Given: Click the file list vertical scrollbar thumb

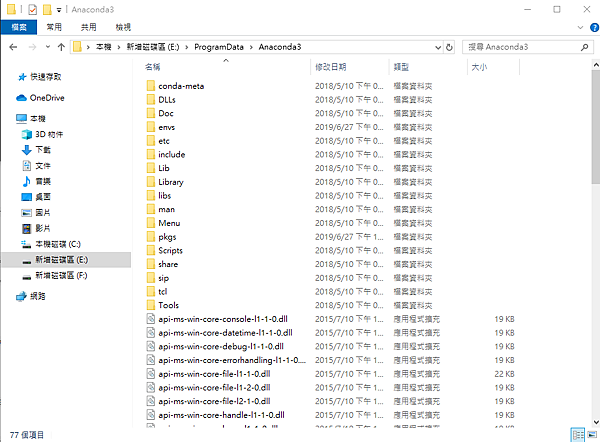Looking at the screenshot, I should (x=596, y=126).
